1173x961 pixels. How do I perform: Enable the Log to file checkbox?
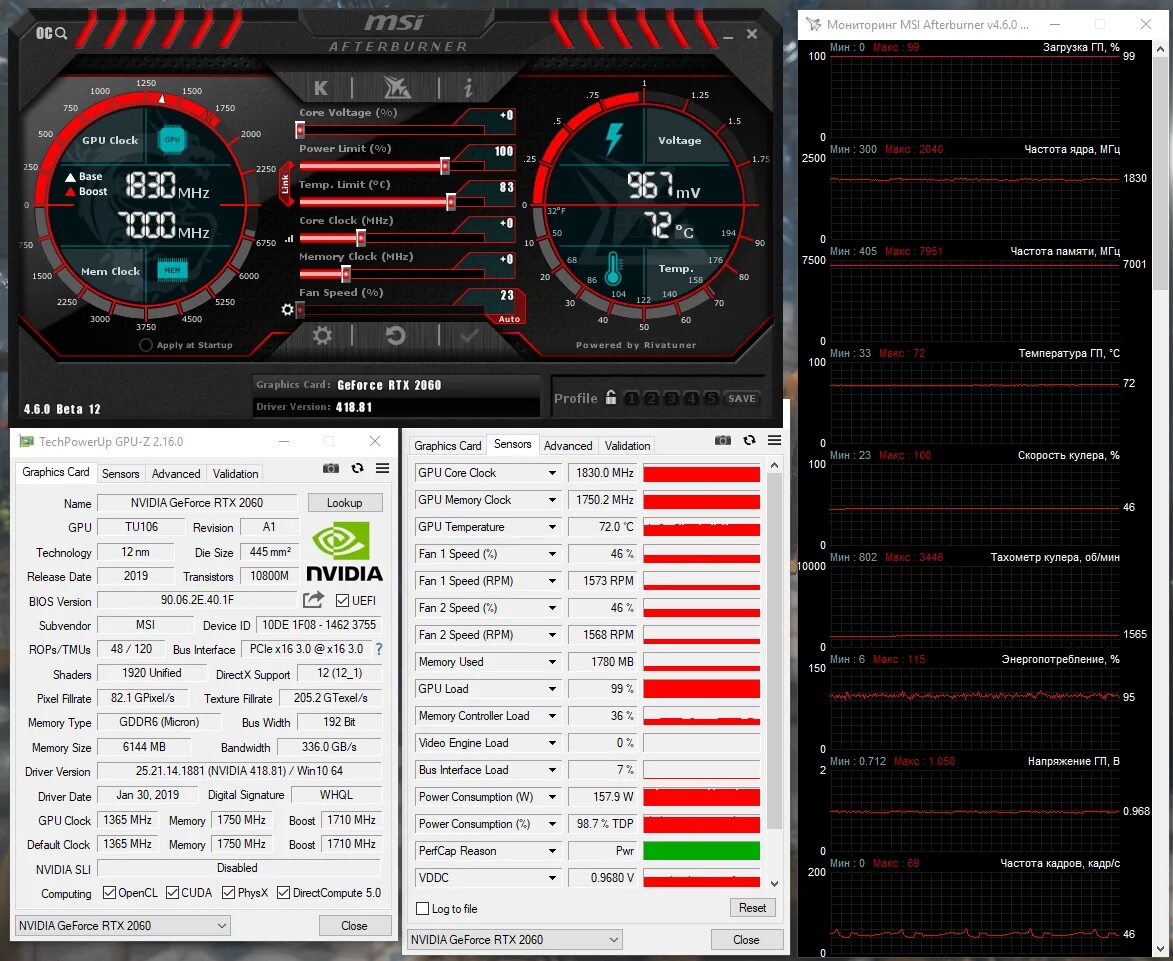[423, 909]
